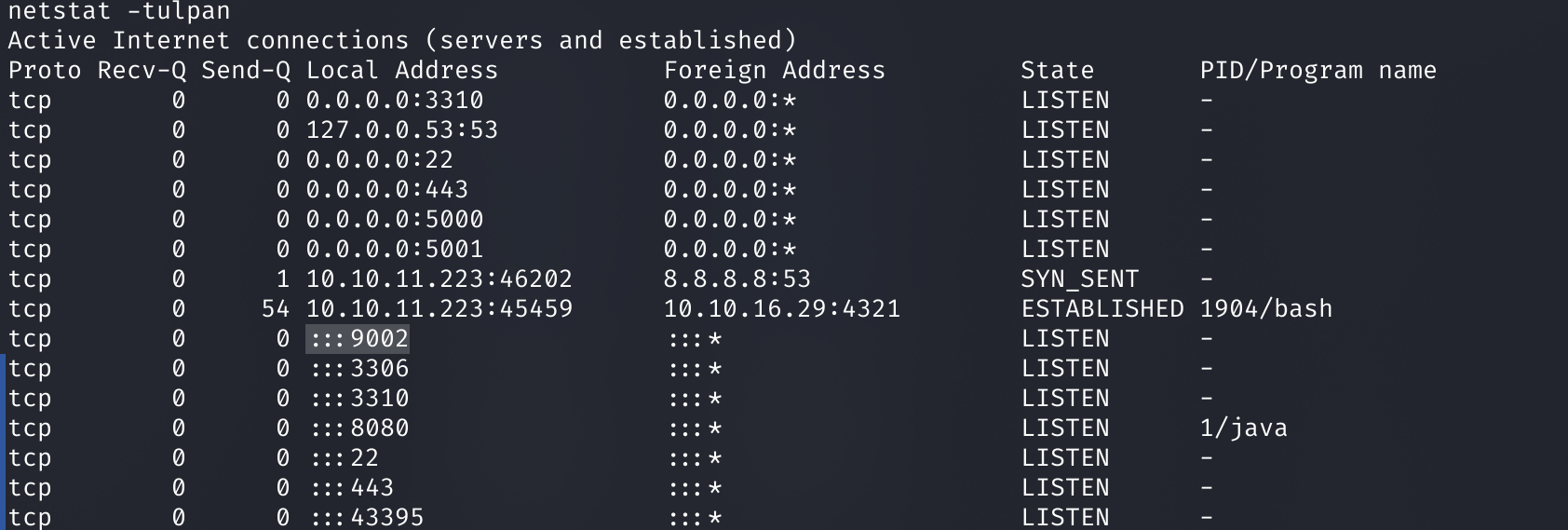Click the Foreign Address column header
The height and width of the screenshot is (530, 1568).
[x=775, y=71]
